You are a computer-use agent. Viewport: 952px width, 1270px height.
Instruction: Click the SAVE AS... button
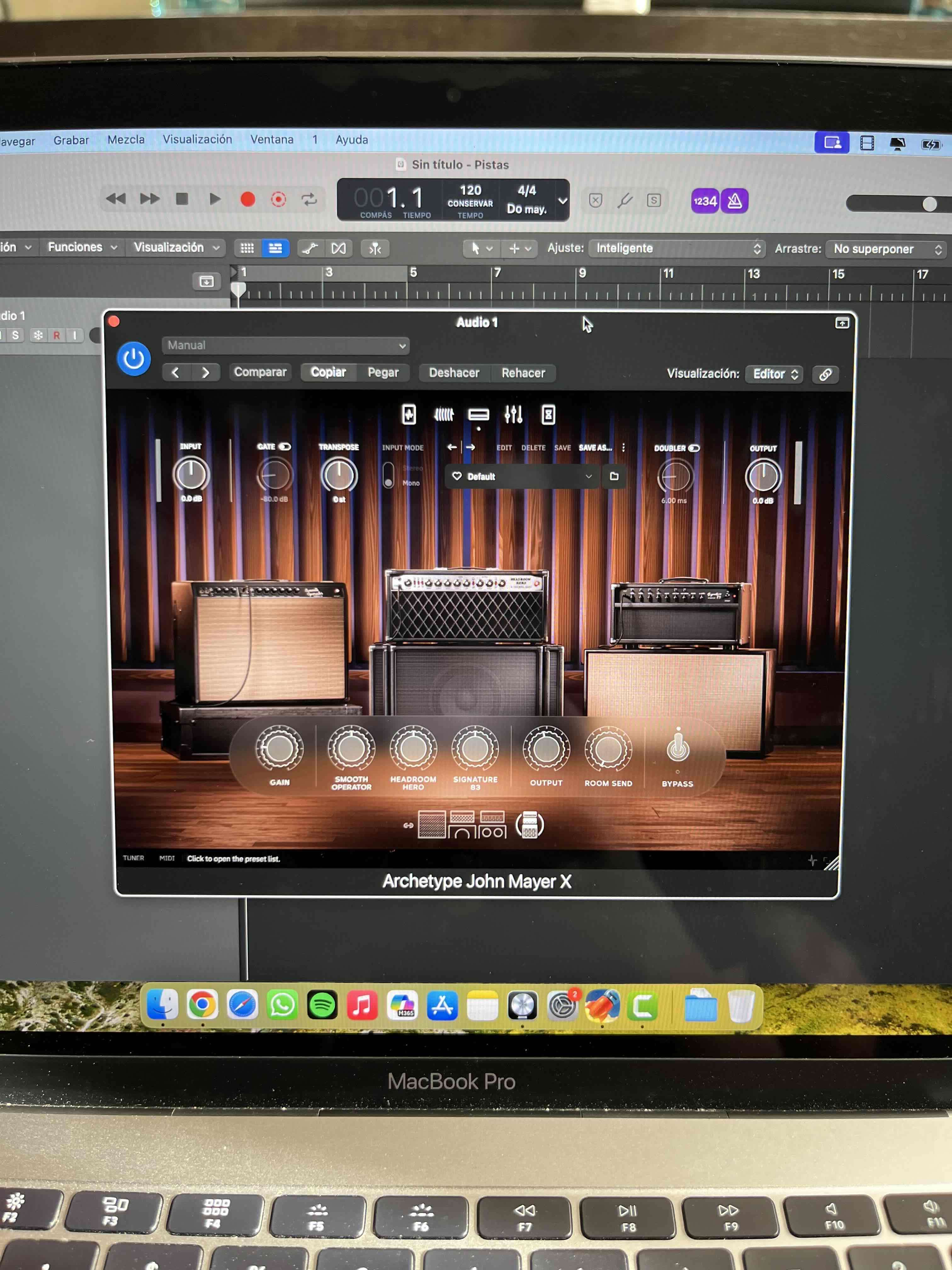(x=595, y=448)
